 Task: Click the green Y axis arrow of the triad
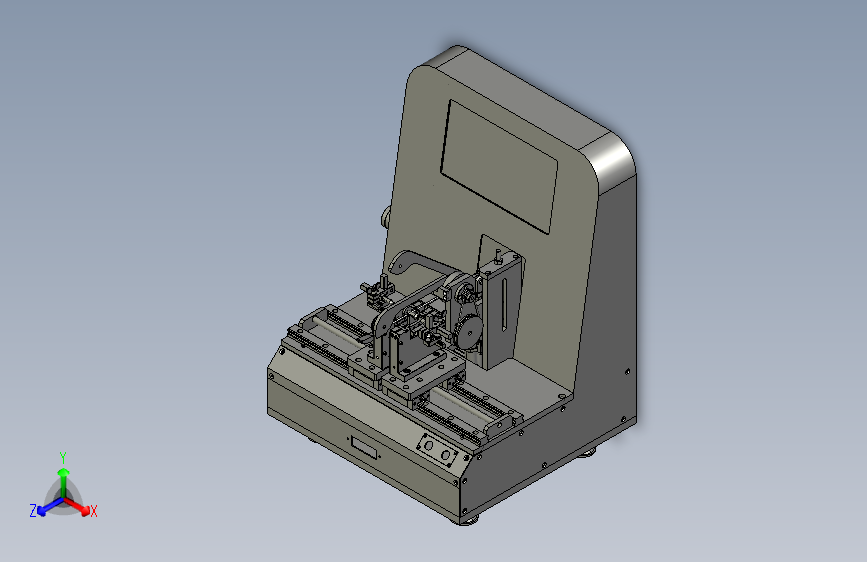coord(64,482)
